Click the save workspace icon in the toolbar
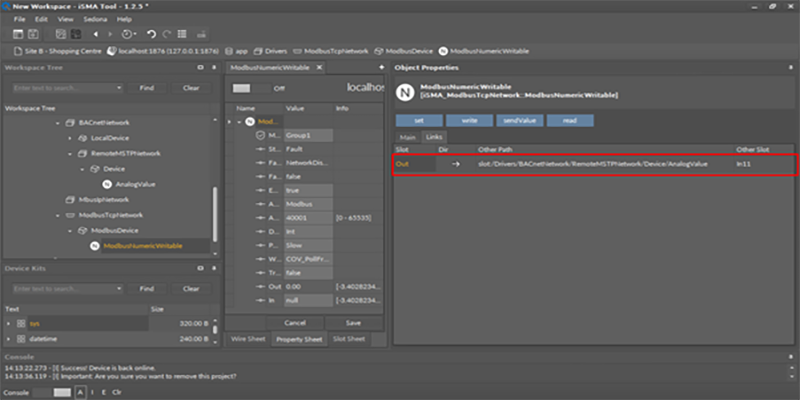800x400 pixels. tap(33, 34)
